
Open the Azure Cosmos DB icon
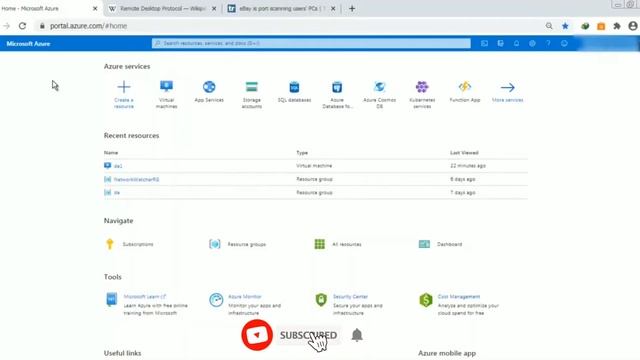[380, 87]
